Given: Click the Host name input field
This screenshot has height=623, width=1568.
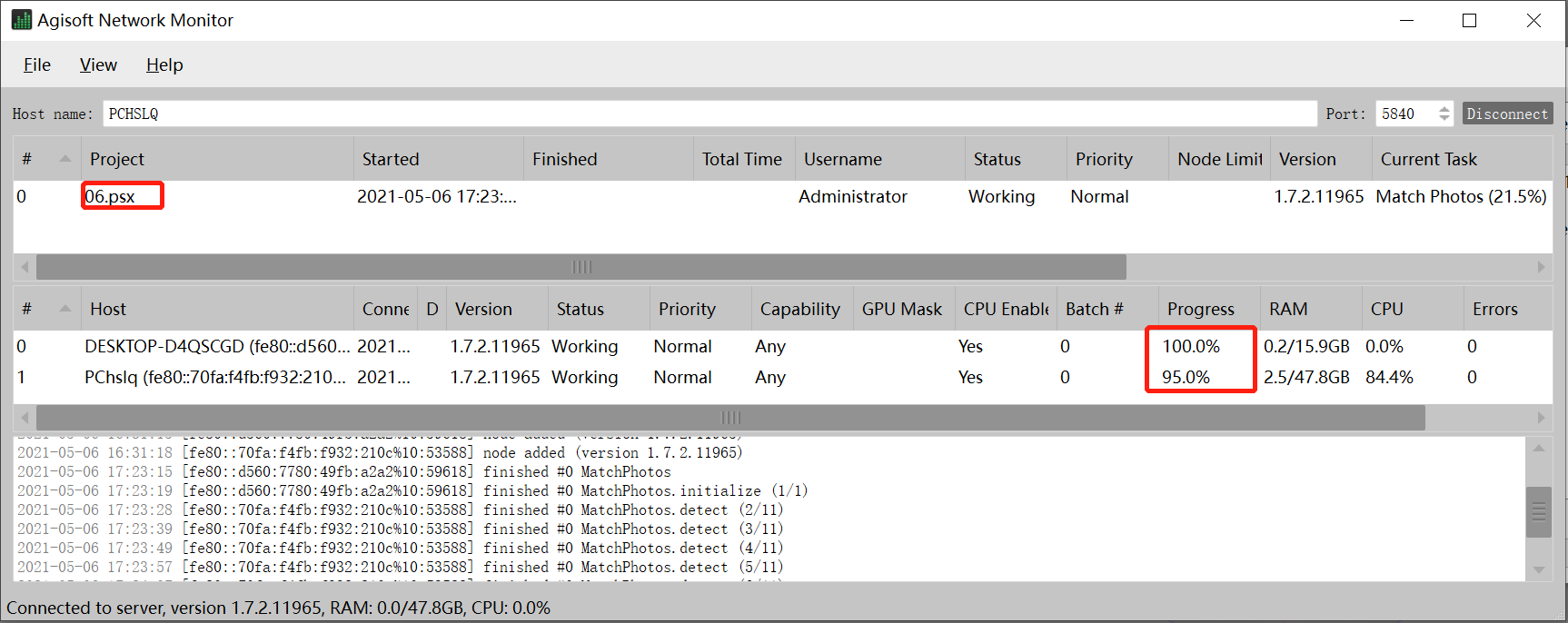Looking at the screenshot, I should coord(710,114).
